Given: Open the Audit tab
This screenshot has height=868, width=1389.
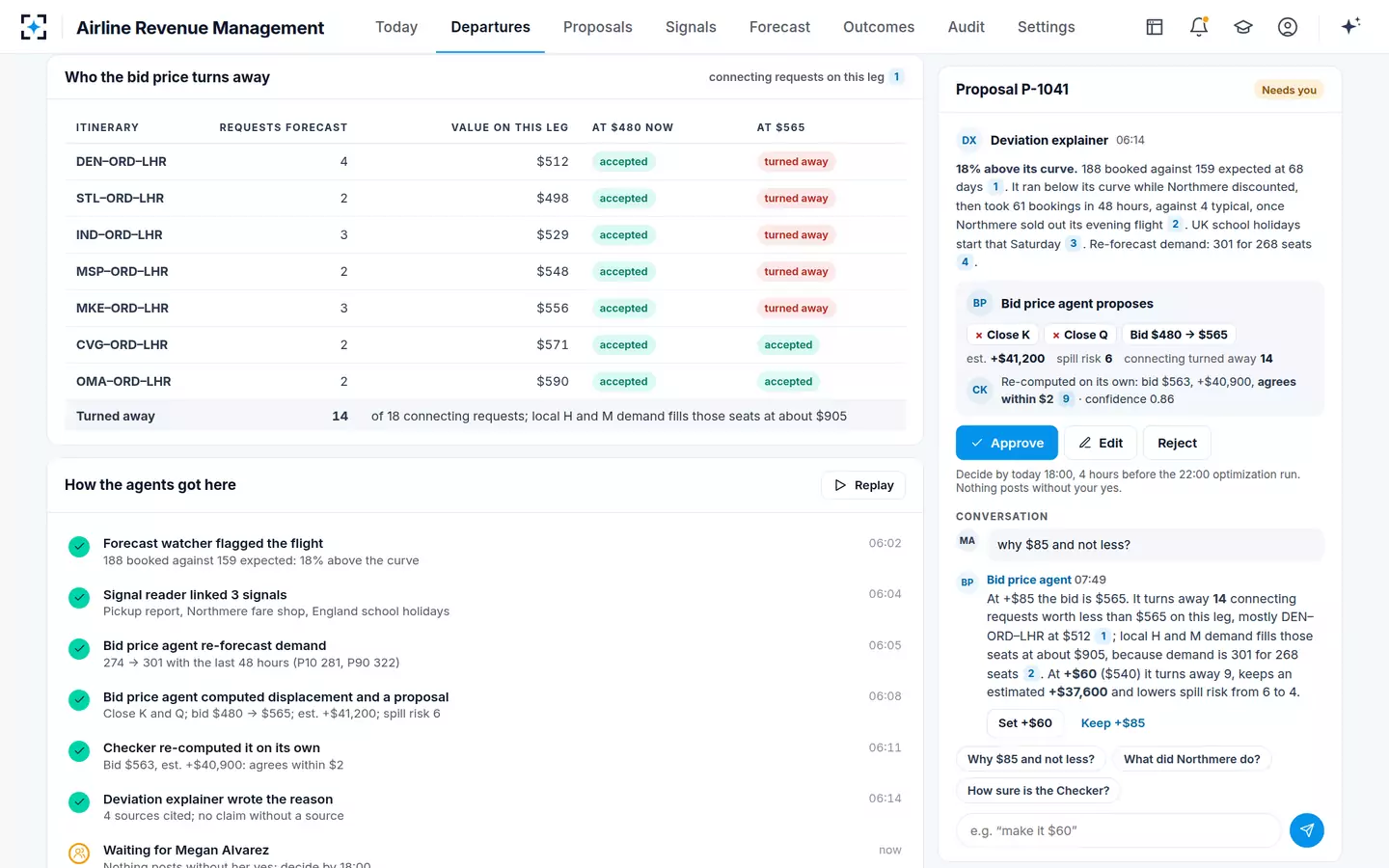Looking at the screenshot, I should point(967,27).
